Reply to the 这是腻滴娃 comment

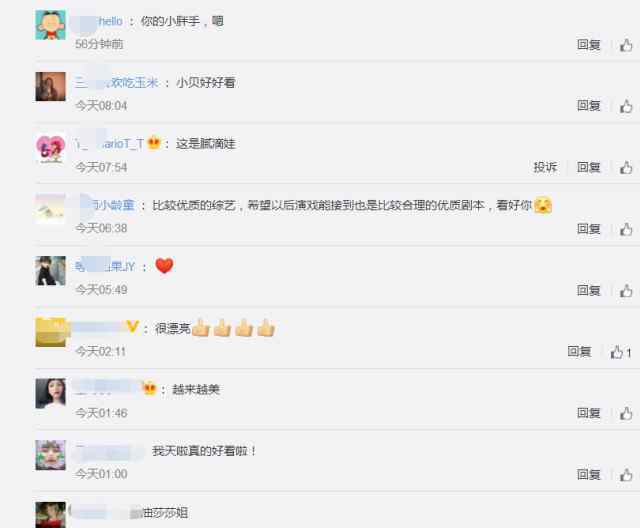click(x=589, y=167)
